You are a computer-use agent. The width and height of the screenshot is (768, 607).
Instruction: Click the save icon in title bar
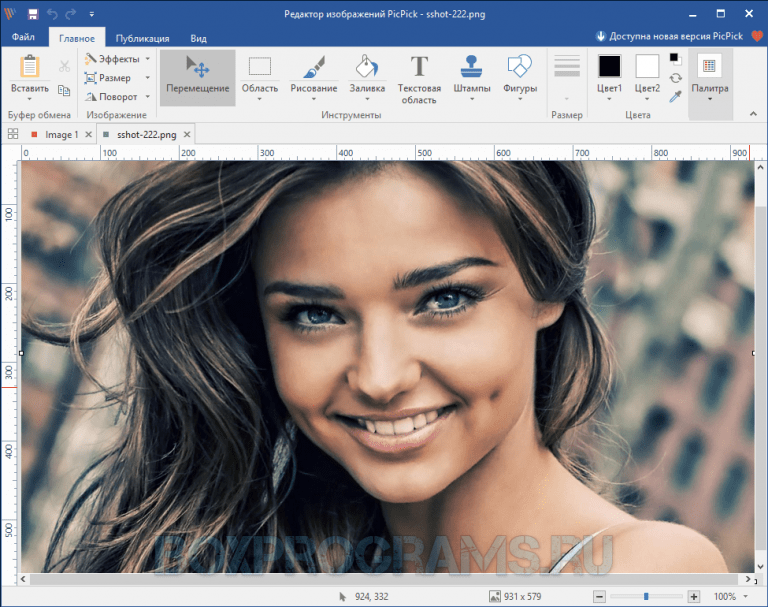click(33, 15)
